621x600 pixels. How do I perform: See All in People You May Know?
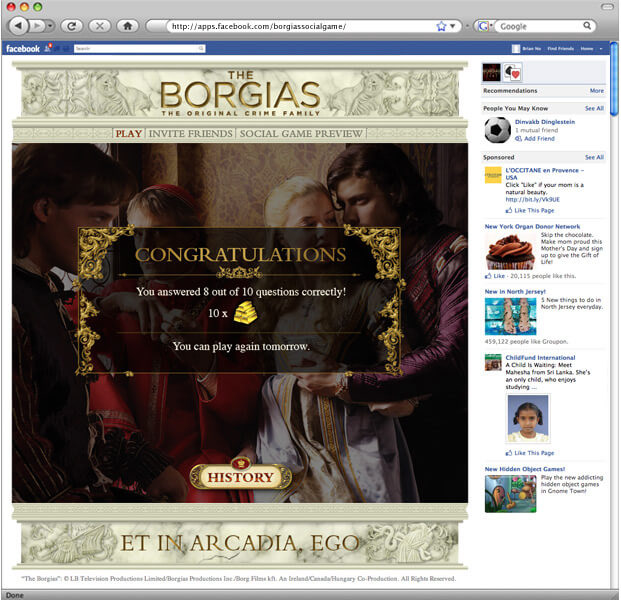[594, 108]
